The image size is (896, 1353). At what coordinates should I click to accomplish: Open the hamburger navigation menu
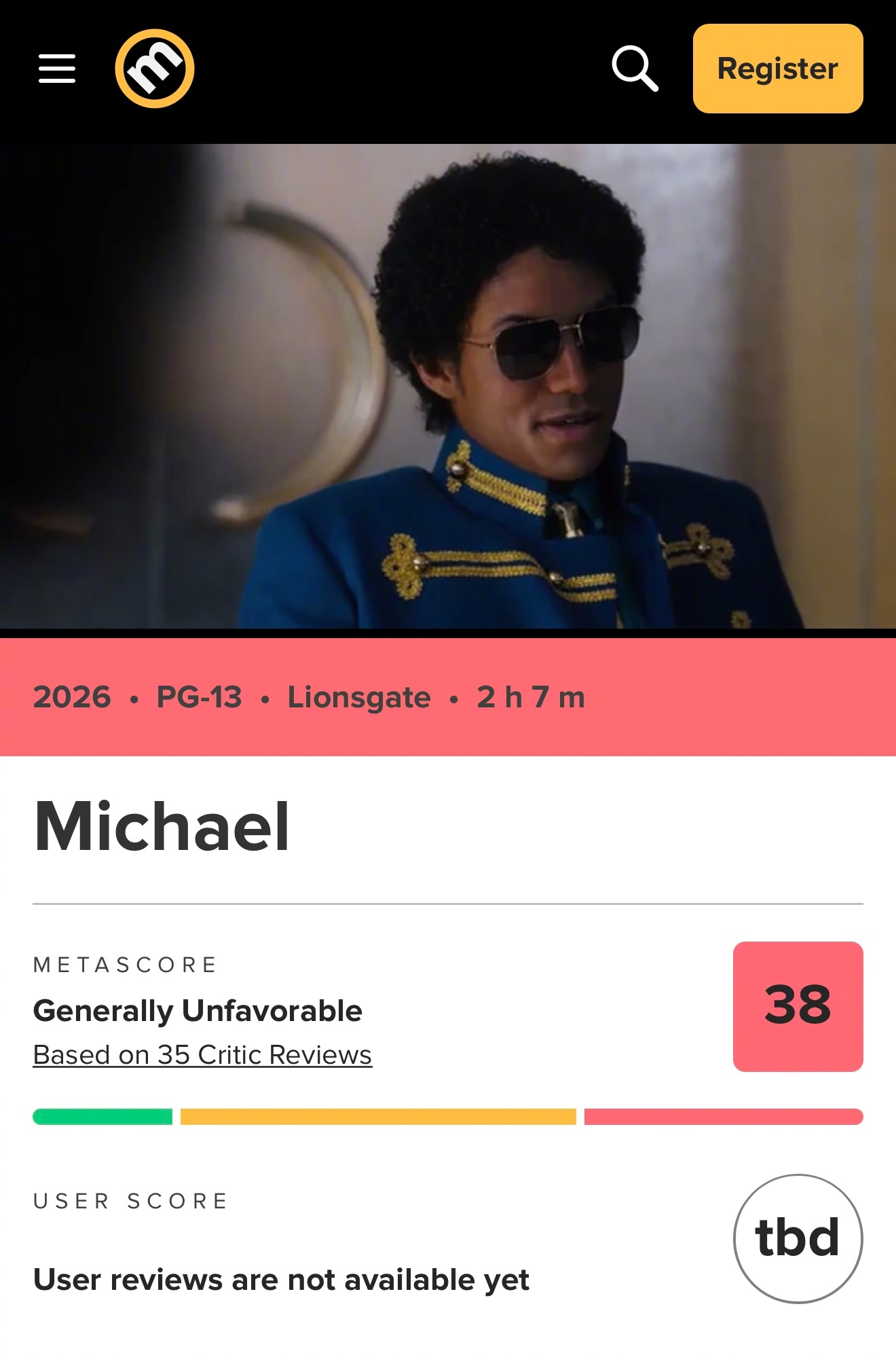coord(57,69)
